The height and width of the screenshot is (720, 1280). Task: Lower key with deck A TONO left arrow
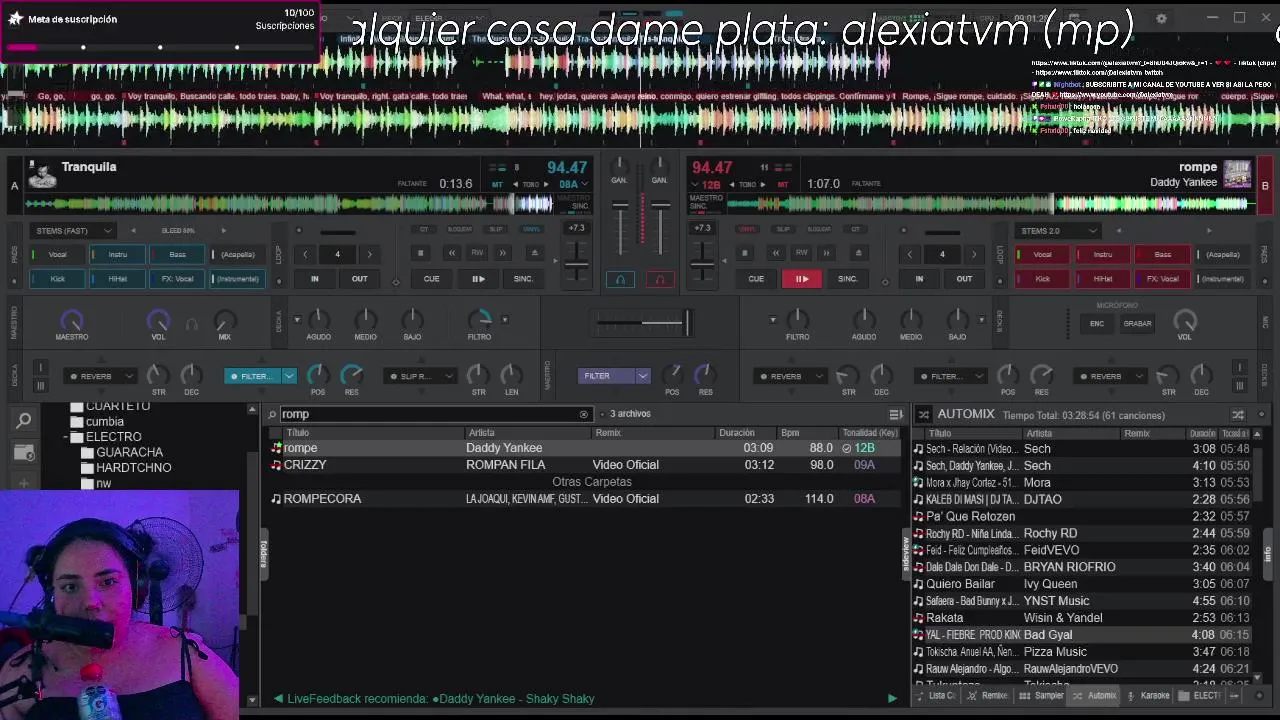point(517,184)
